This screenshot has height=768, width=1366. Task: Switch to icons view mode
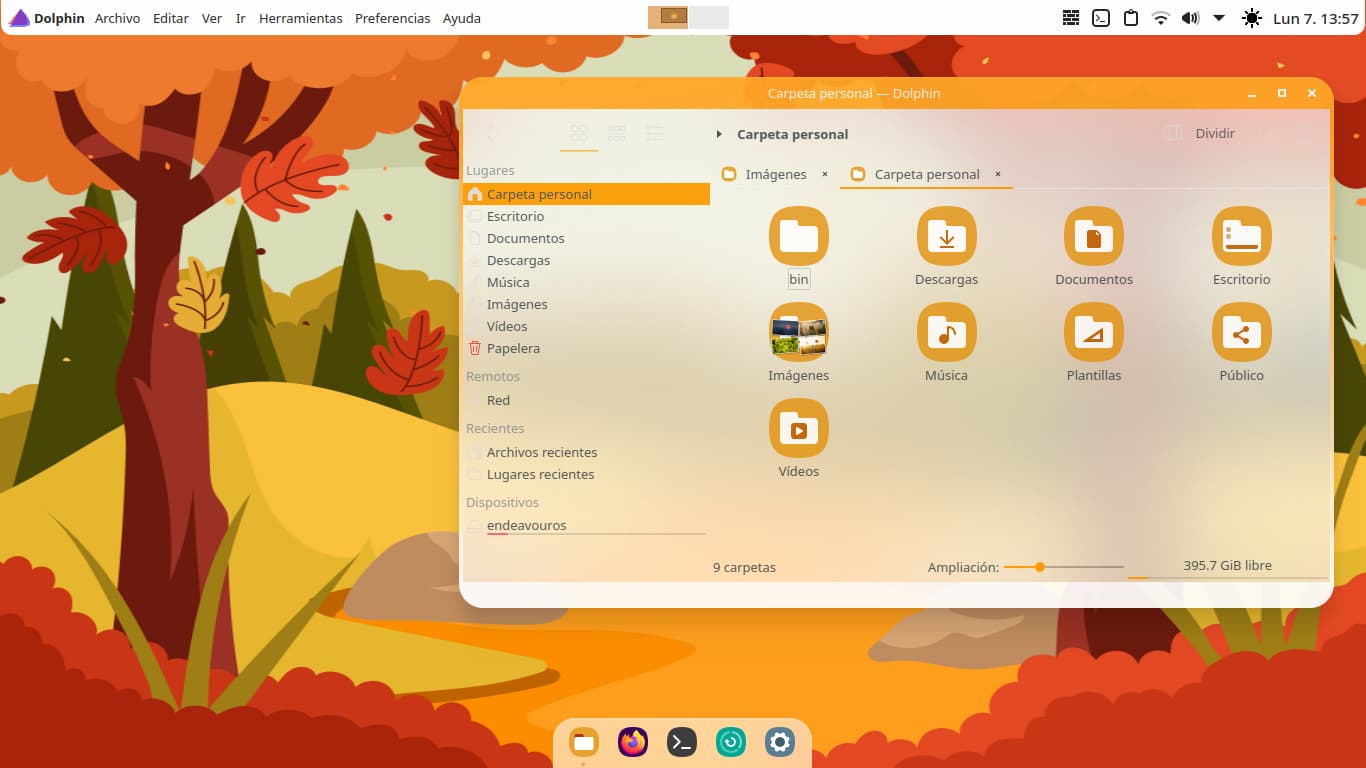(578, 133)
